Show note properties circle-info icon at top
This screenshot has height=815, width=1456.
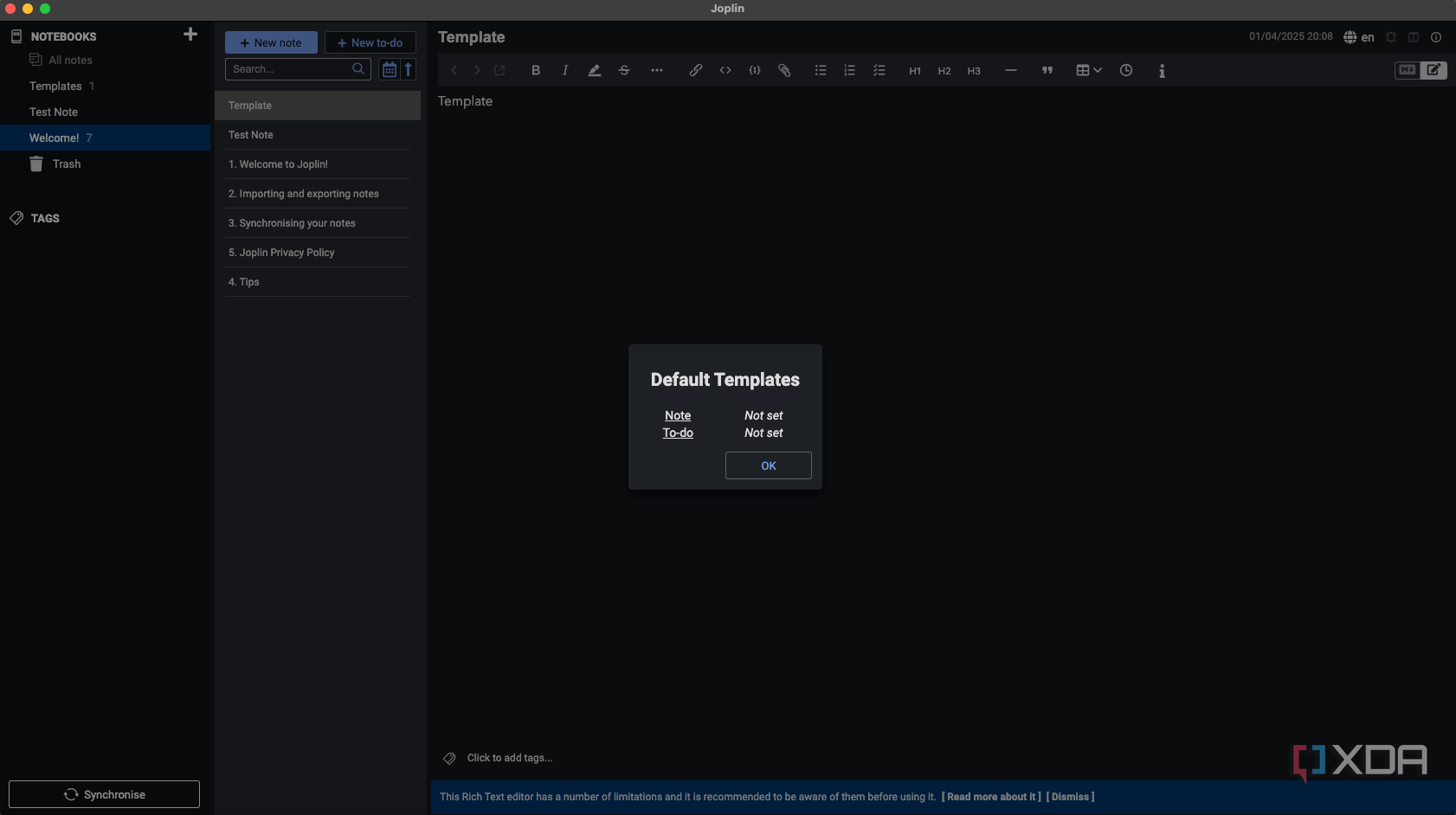click(1436, 37)
